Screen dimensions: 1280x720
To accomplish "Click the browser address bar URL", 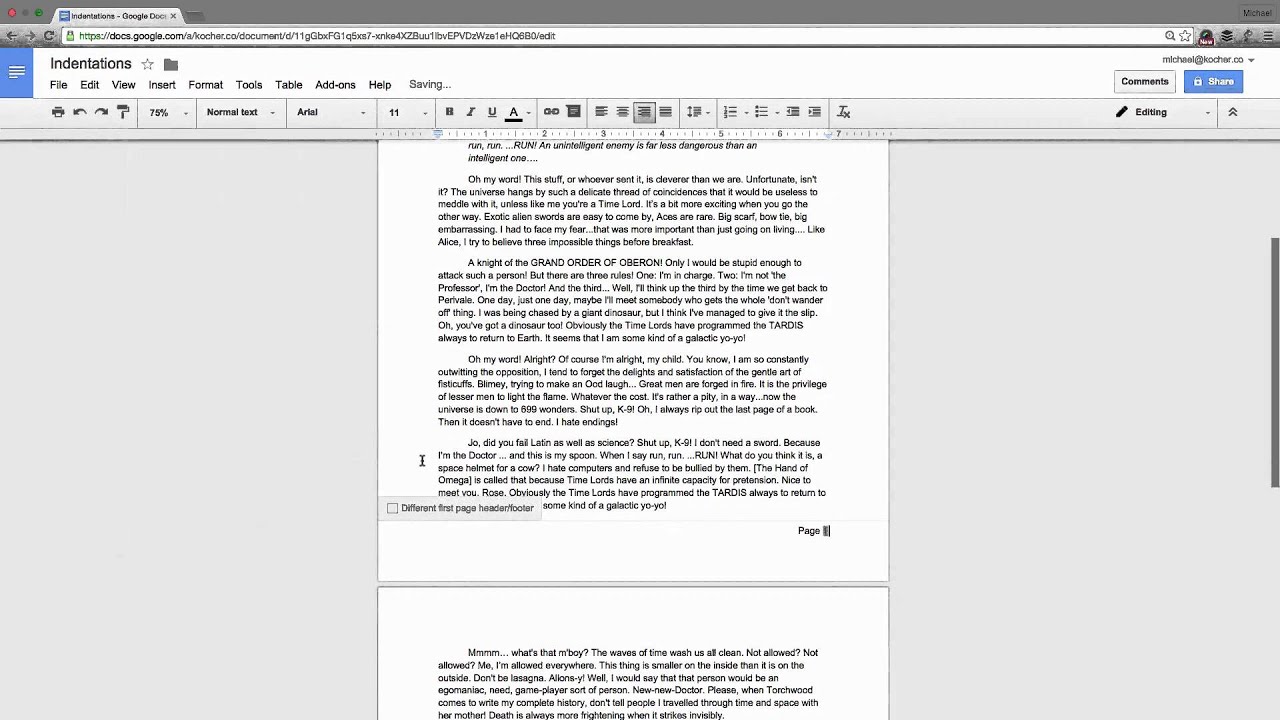I will pyautogui.click(x=317, y=36).
